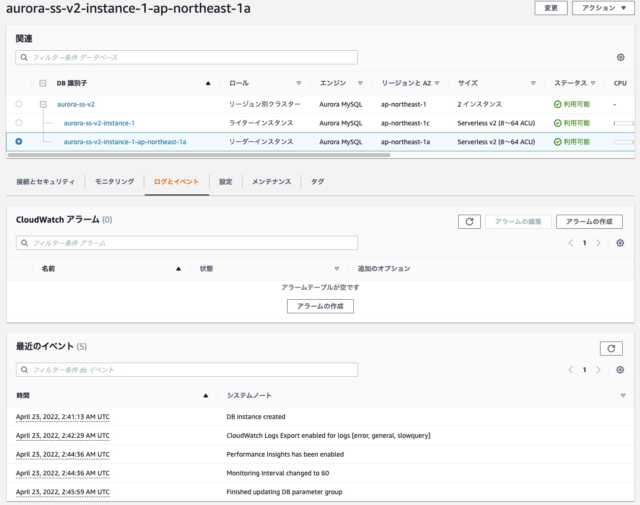Go to next page of recent events
The height and width of the screenshot is (505, 640).
coord(598,370)
